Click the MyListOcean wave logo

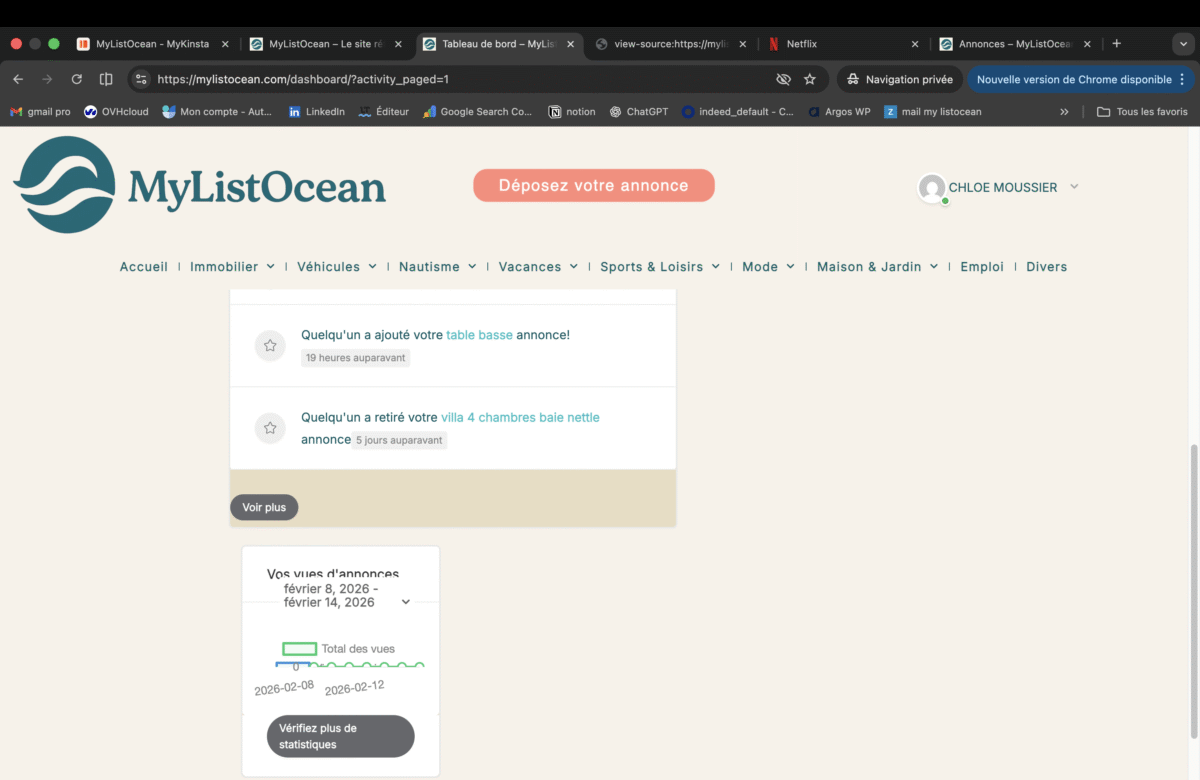pyautogui.click(x=64, y=185)
